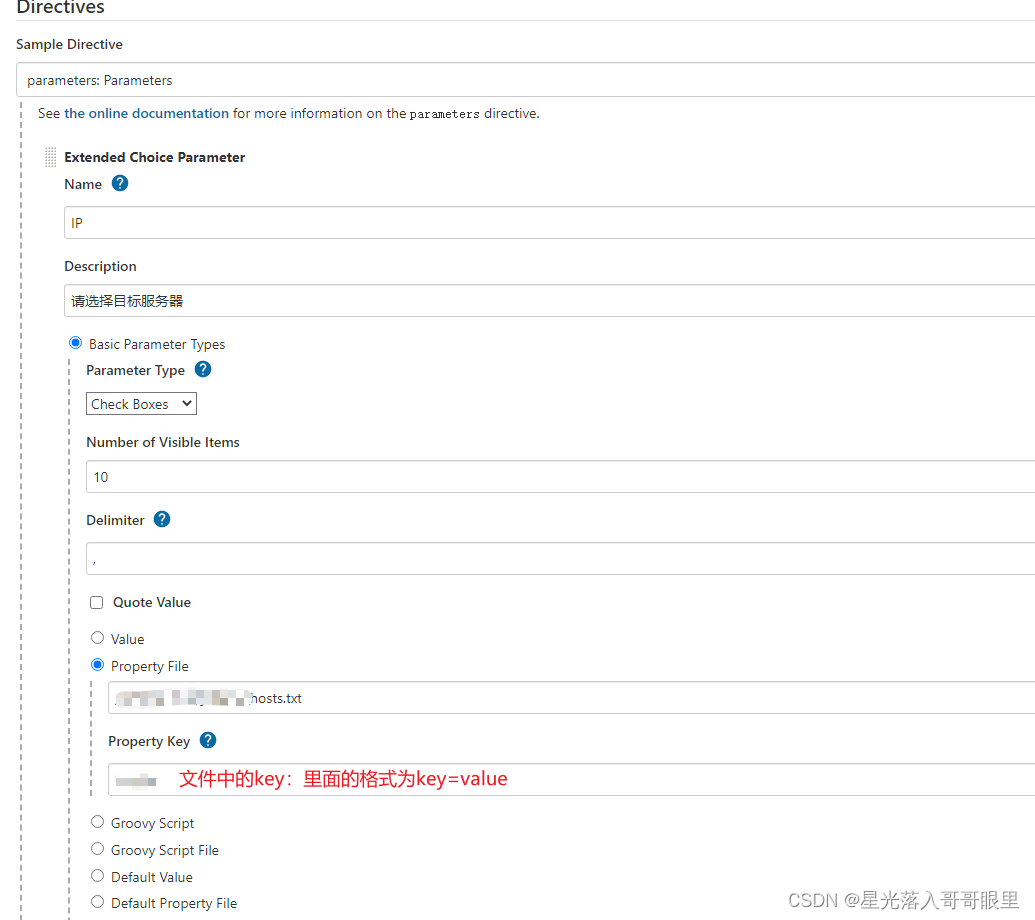1035x920 pixels.
Task: Click the Property Key help icon
Action: pyautogui.click(x=207, y=740)
